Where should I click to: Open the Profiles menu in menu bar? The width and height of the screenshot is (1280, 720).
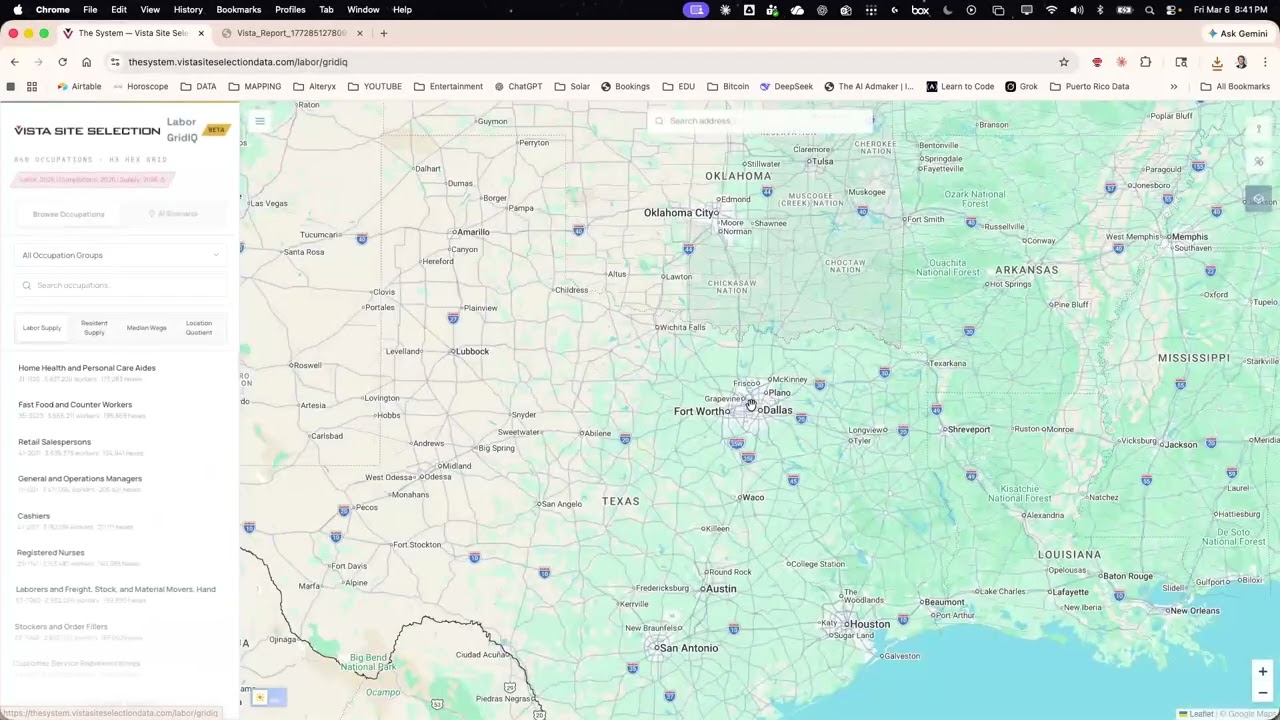[x=290, y=9]
